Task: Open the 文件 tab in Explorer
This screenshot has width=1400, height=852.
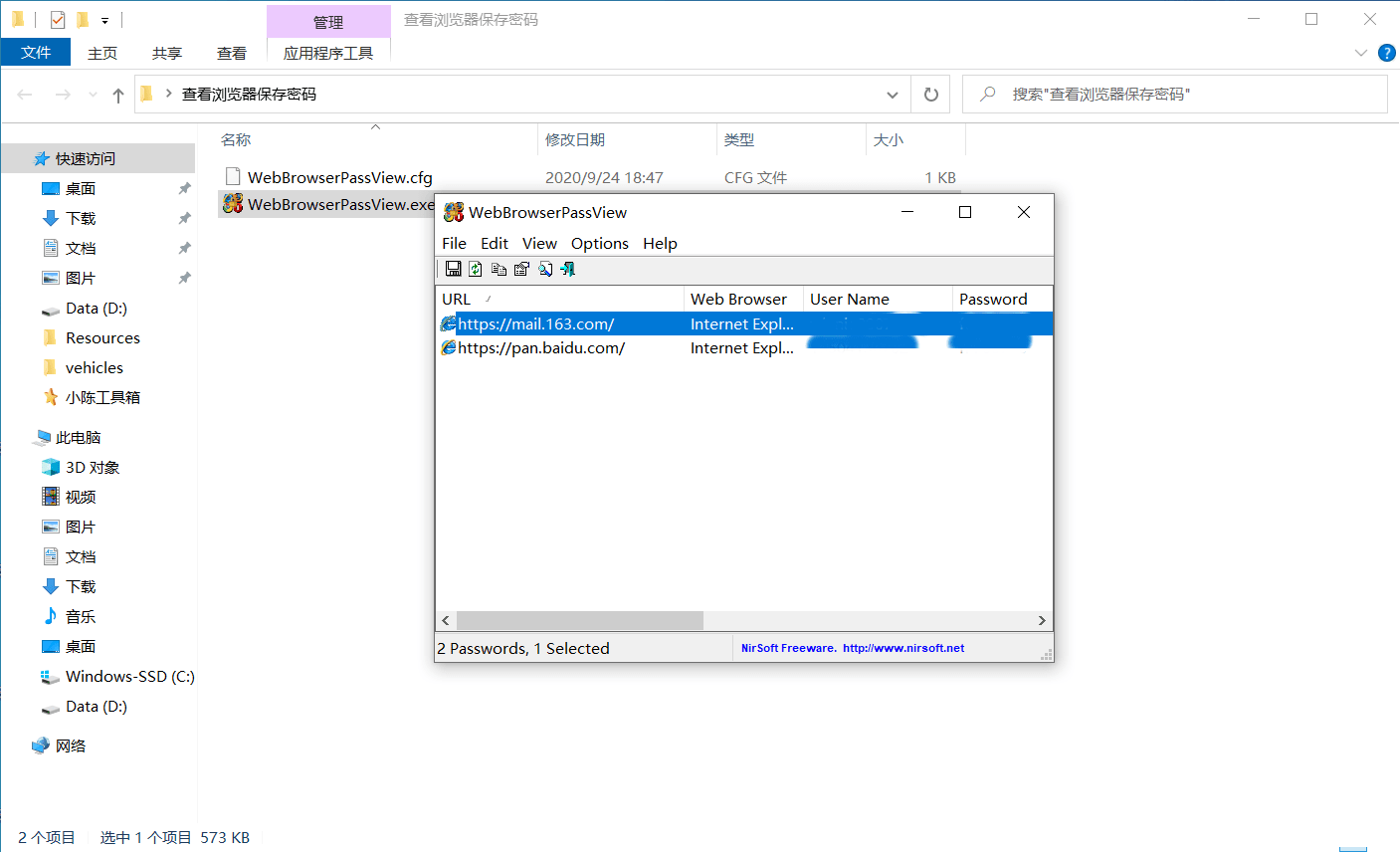Action: (36, 52)
